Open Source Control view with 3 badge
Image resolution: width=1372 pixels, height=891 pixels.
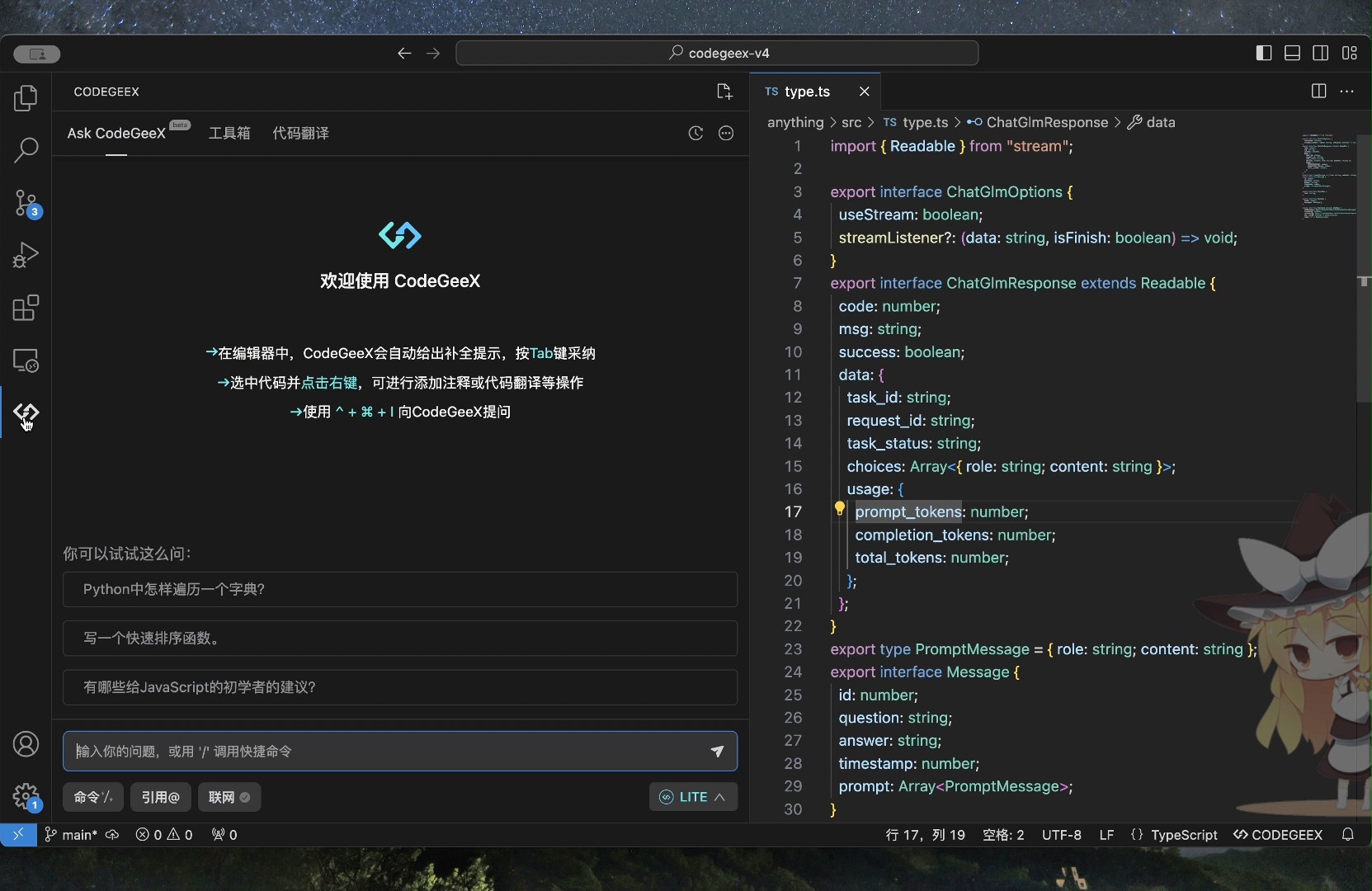click(26, 203)
